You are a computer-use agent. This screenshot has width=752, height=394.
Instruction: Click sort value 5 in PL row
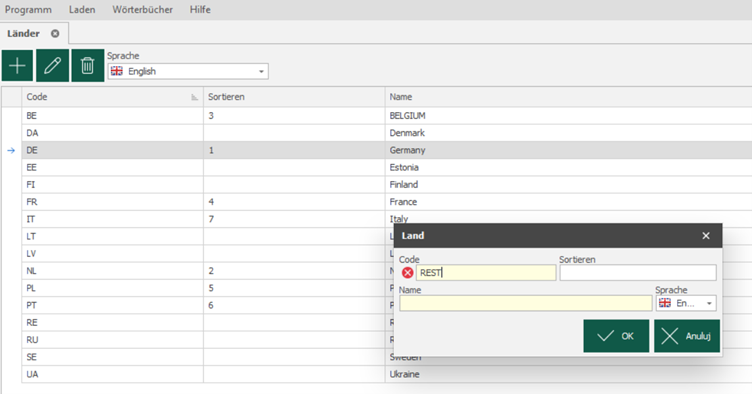(x=294, y=288)
